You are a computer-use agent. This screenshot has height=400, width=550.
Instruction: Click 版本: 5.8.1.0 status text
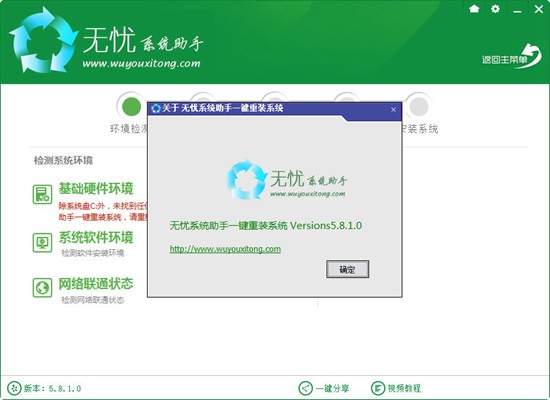53,388
